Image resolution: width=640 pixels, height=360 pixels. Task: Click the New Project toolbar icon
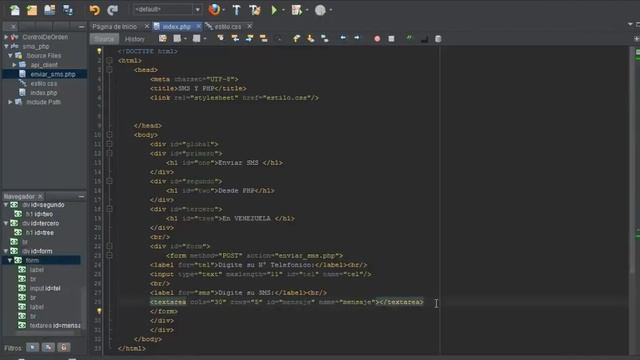[32, 10]
